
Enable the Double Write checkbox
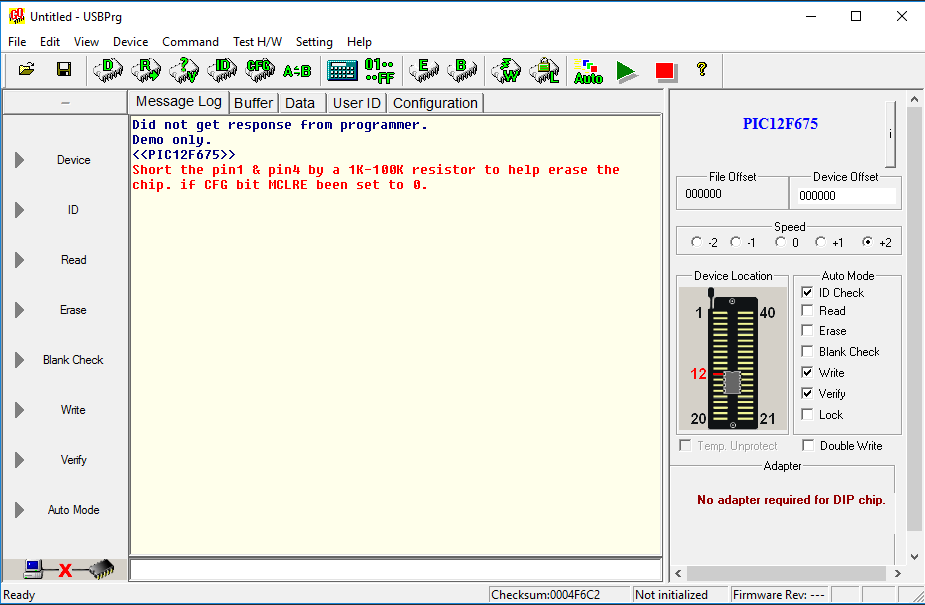point(808,445)
